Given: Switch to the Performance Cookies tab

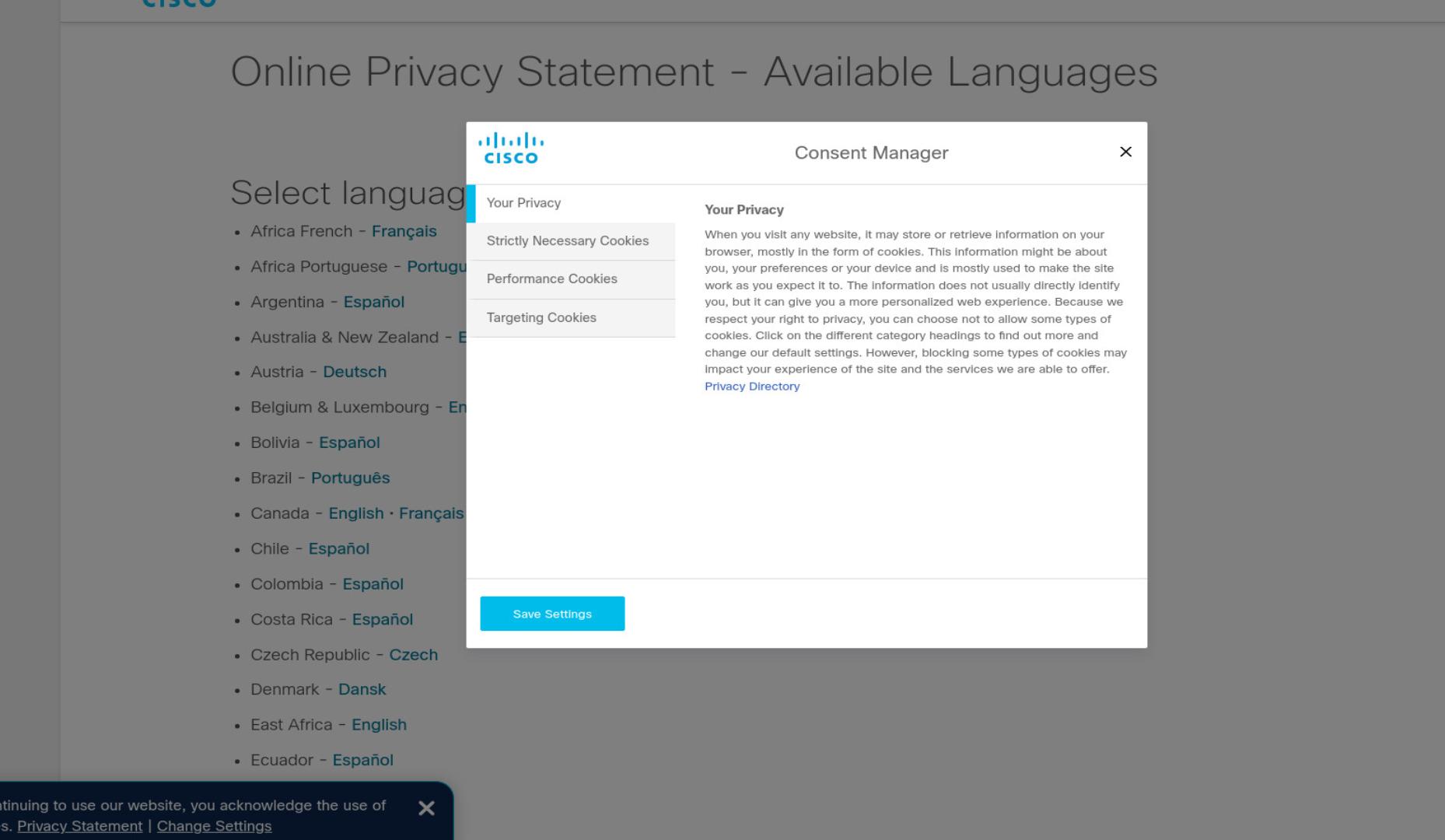Looking at the screenshot, I should 571,279.
